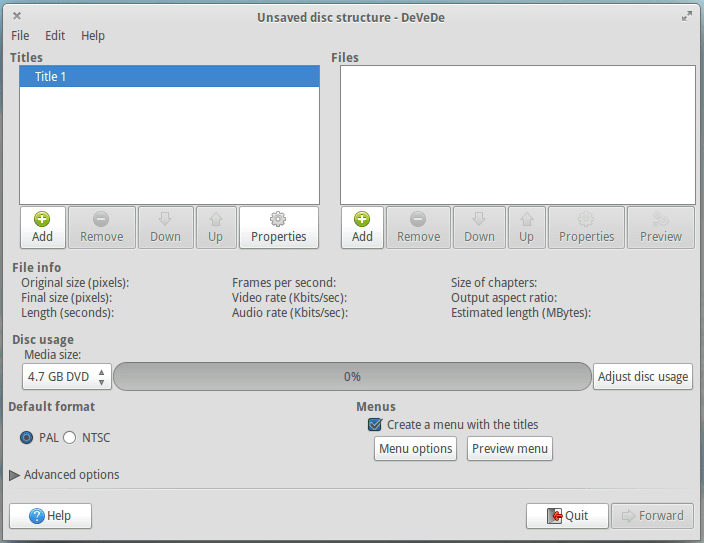
Task: Add a file under the Files list
Action: [362, 227]
